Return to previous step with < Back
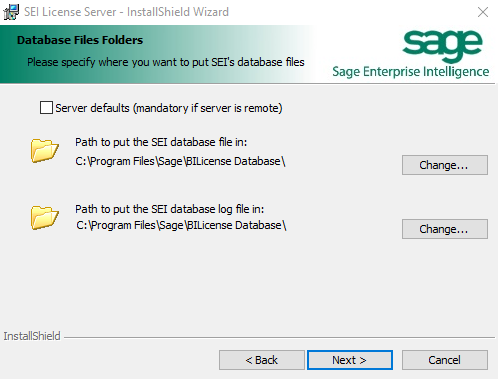The height and width of the screenshot is (379, 498). point(262,360)
